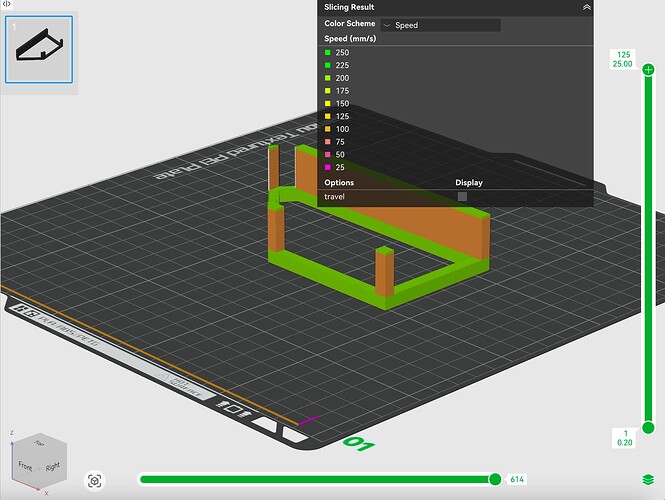665x500 pixels.
Task: Click the bottom handle of layer slider
Action: tap(648, 427)
